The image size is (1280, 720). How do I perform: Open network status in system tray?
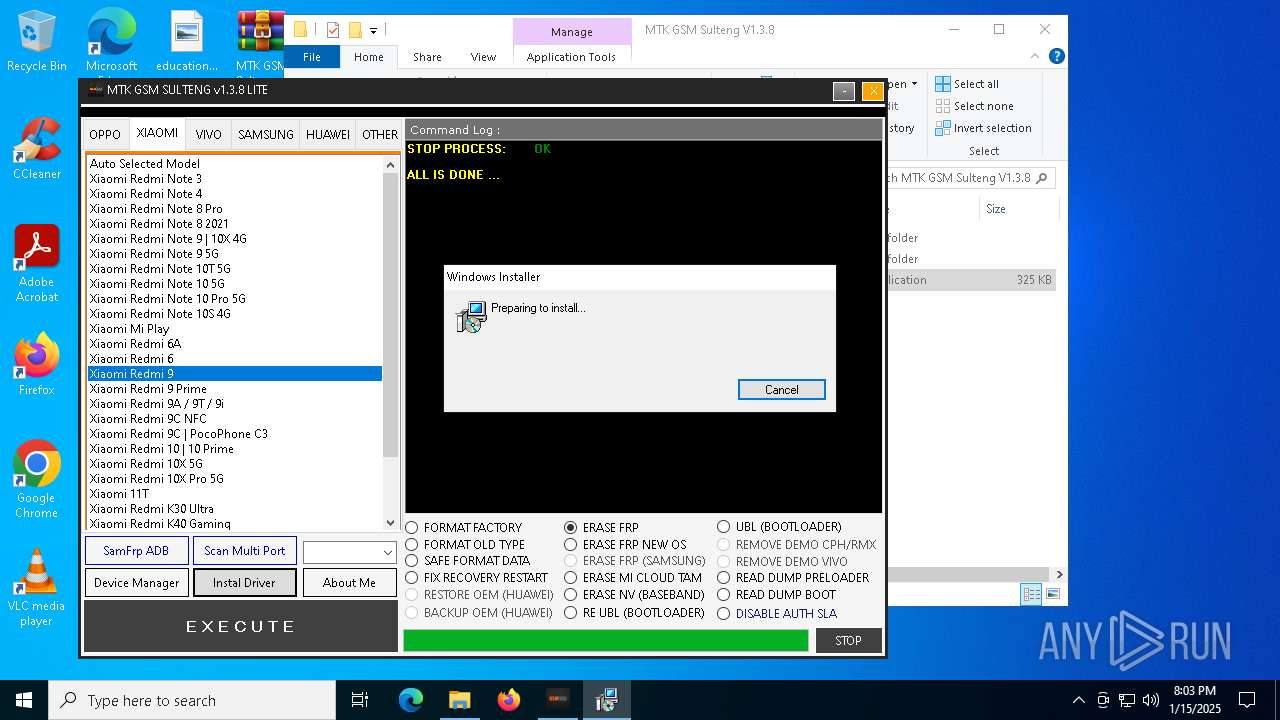(x=1127, y=700)
